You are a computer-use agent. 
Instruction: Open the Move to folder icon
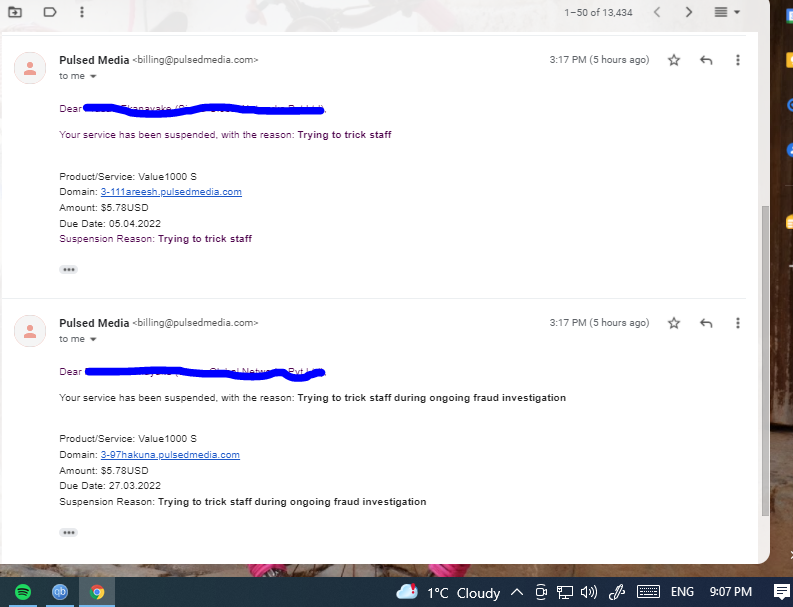point(15,12)
